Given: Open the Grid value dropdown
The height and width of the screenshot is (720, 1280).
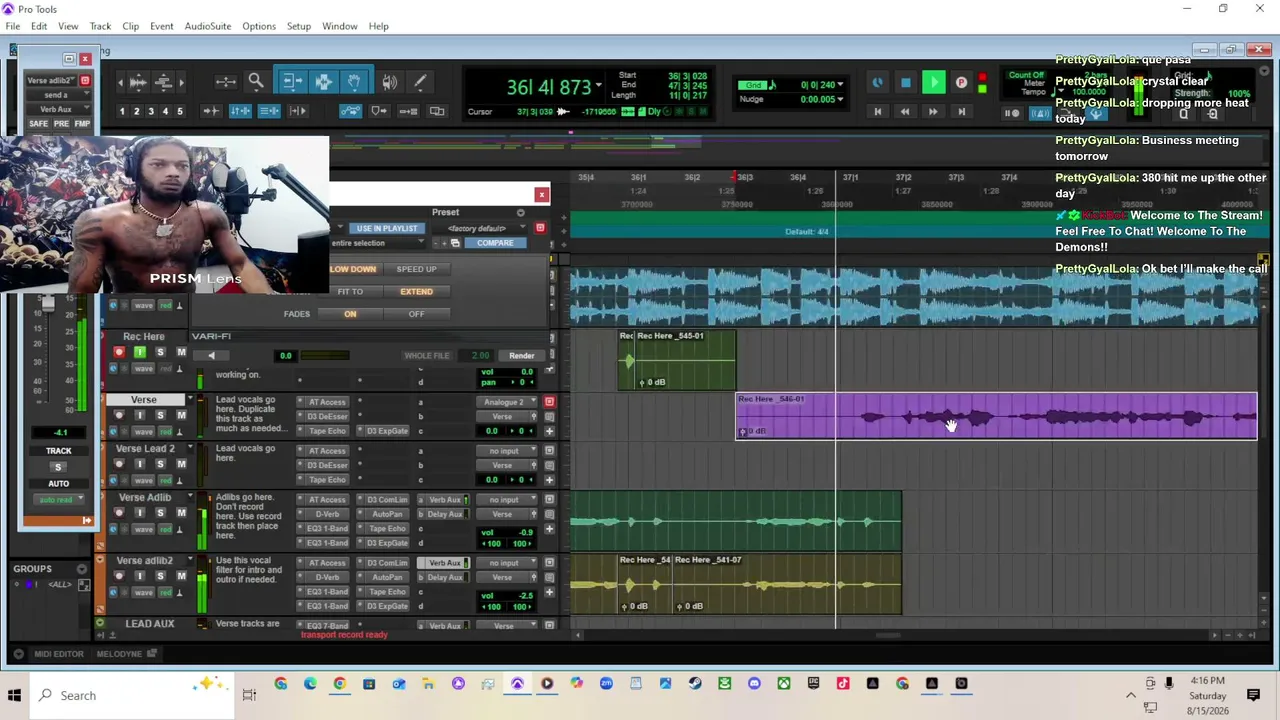Looking at the screenshot, I should pyautogui.click(x=841, y=85).
